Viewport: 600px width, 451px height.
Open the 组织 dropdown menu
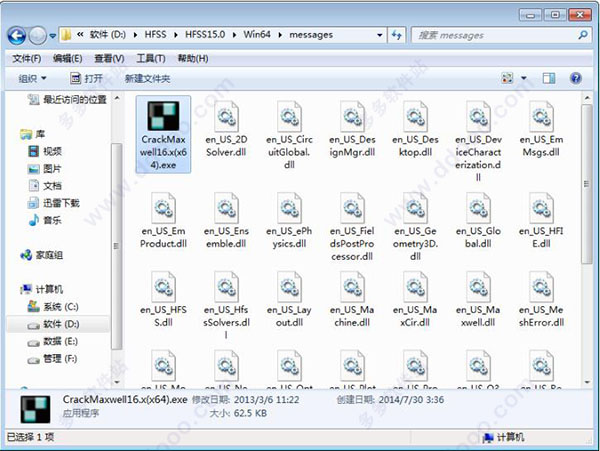coord(32,79)
